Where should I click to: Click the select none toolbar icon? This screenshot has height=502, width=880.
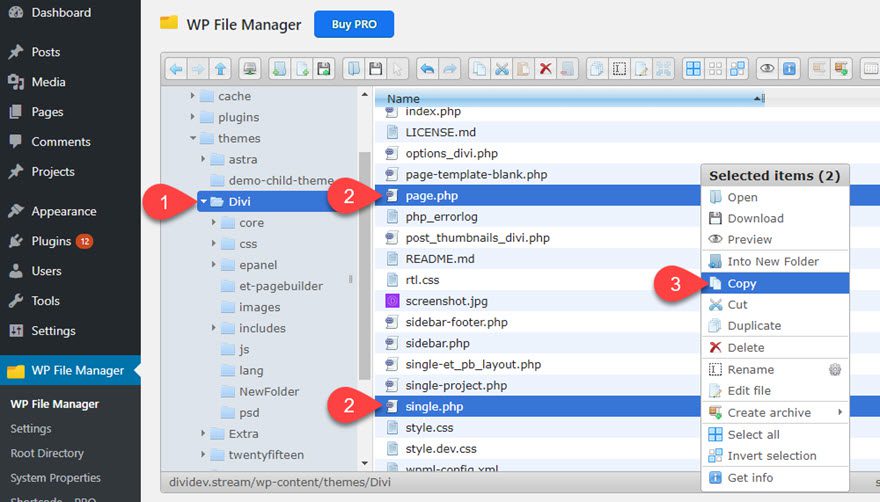pos(716,69)
